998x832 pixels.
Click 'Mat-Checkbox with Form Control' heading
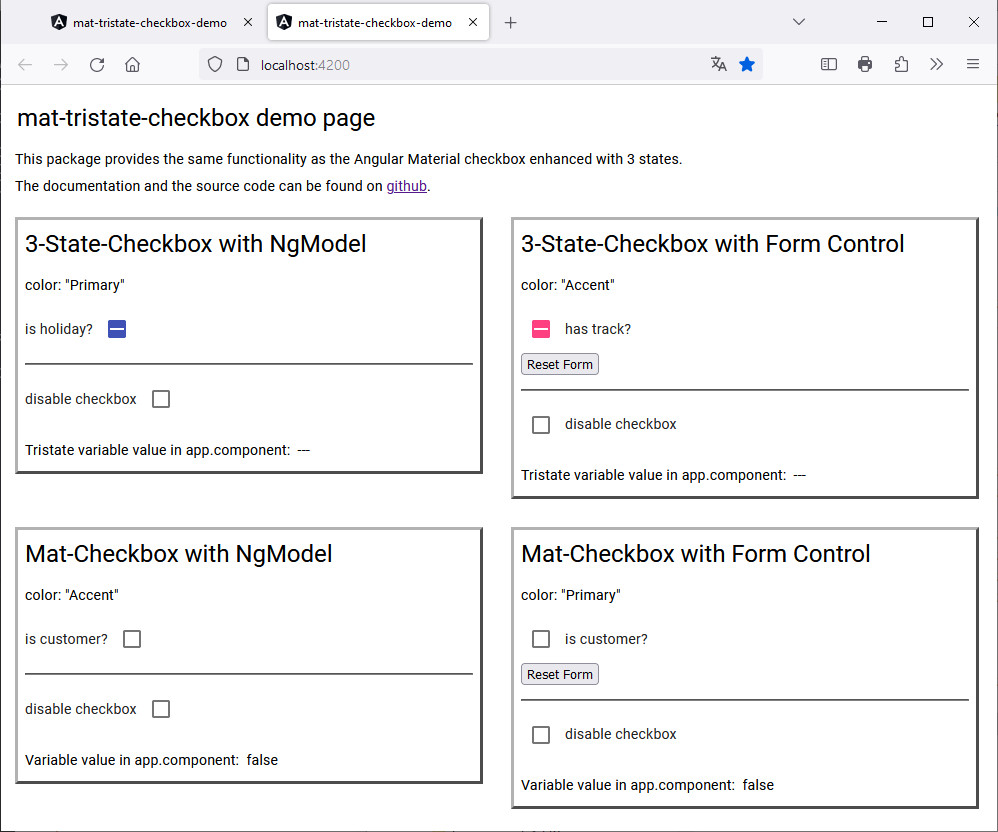pyautogui.click(x=695, y=554)
